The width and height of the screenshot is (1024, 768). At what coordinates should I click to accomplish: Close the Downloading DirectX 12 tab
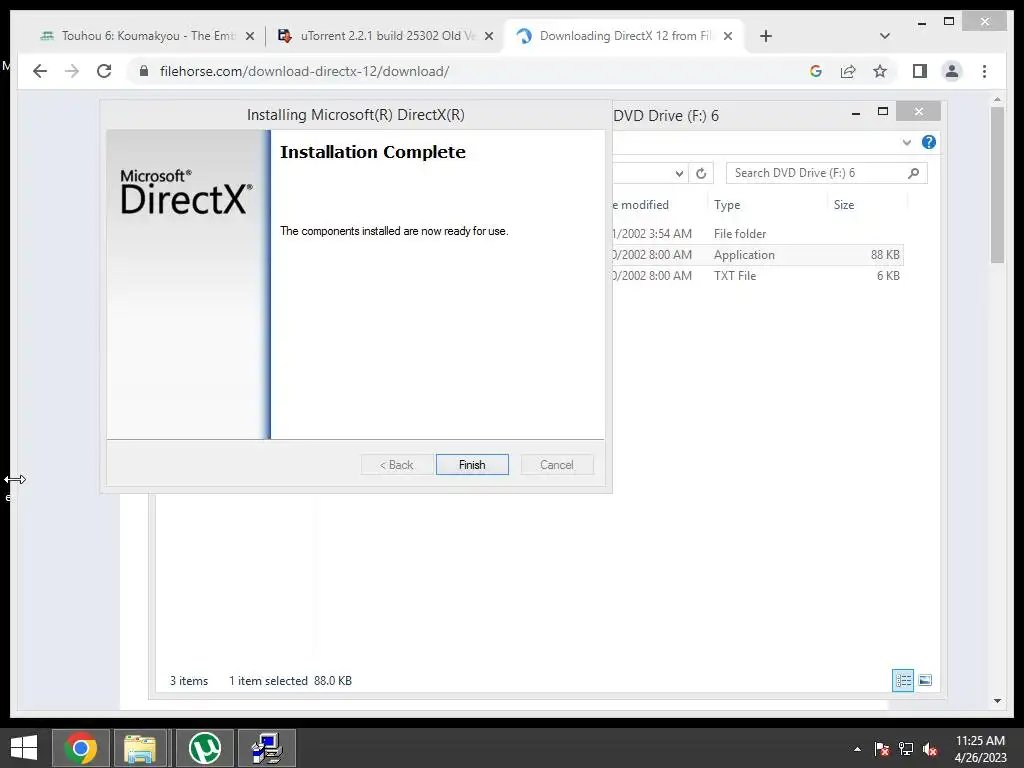[x=728, y=37]
